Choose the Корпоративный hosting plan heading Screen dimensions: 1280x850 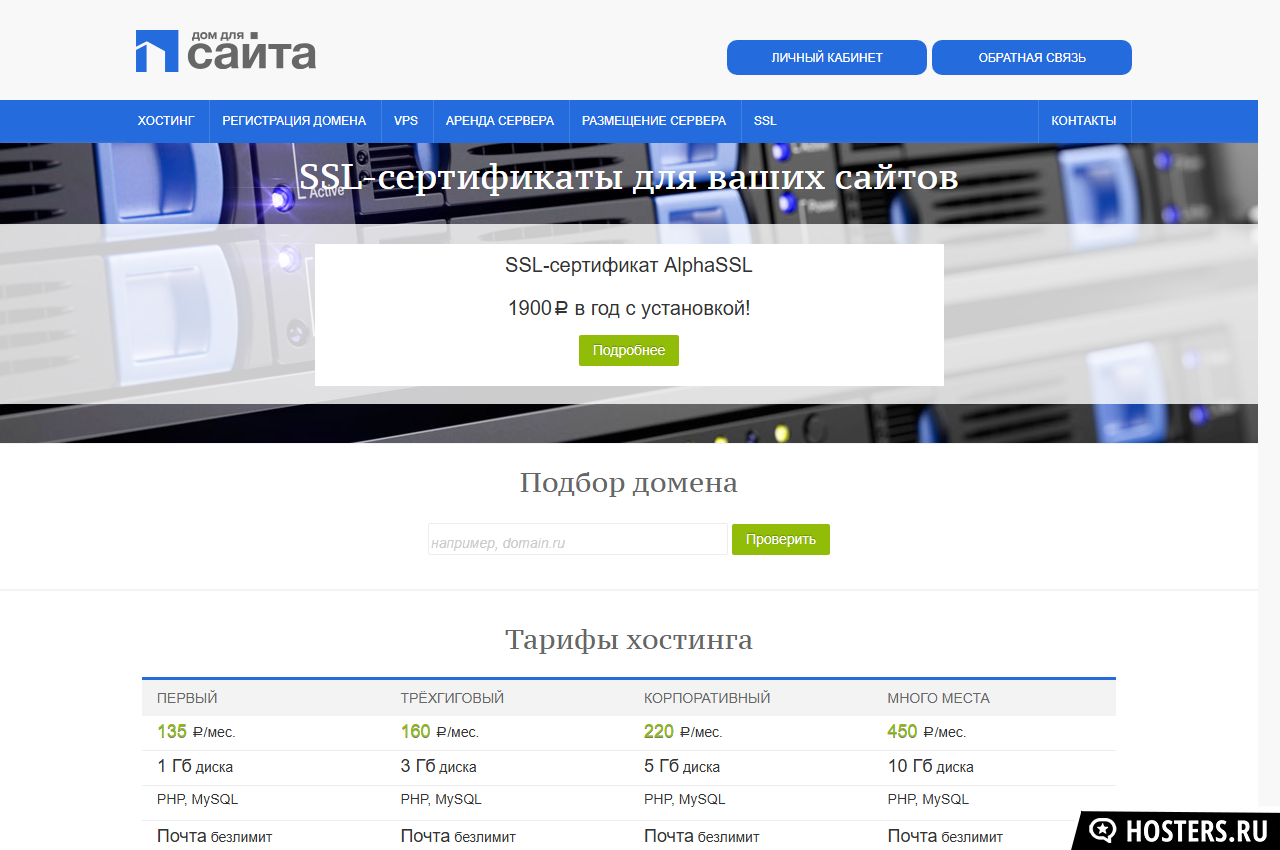click(x=707, y=698)
